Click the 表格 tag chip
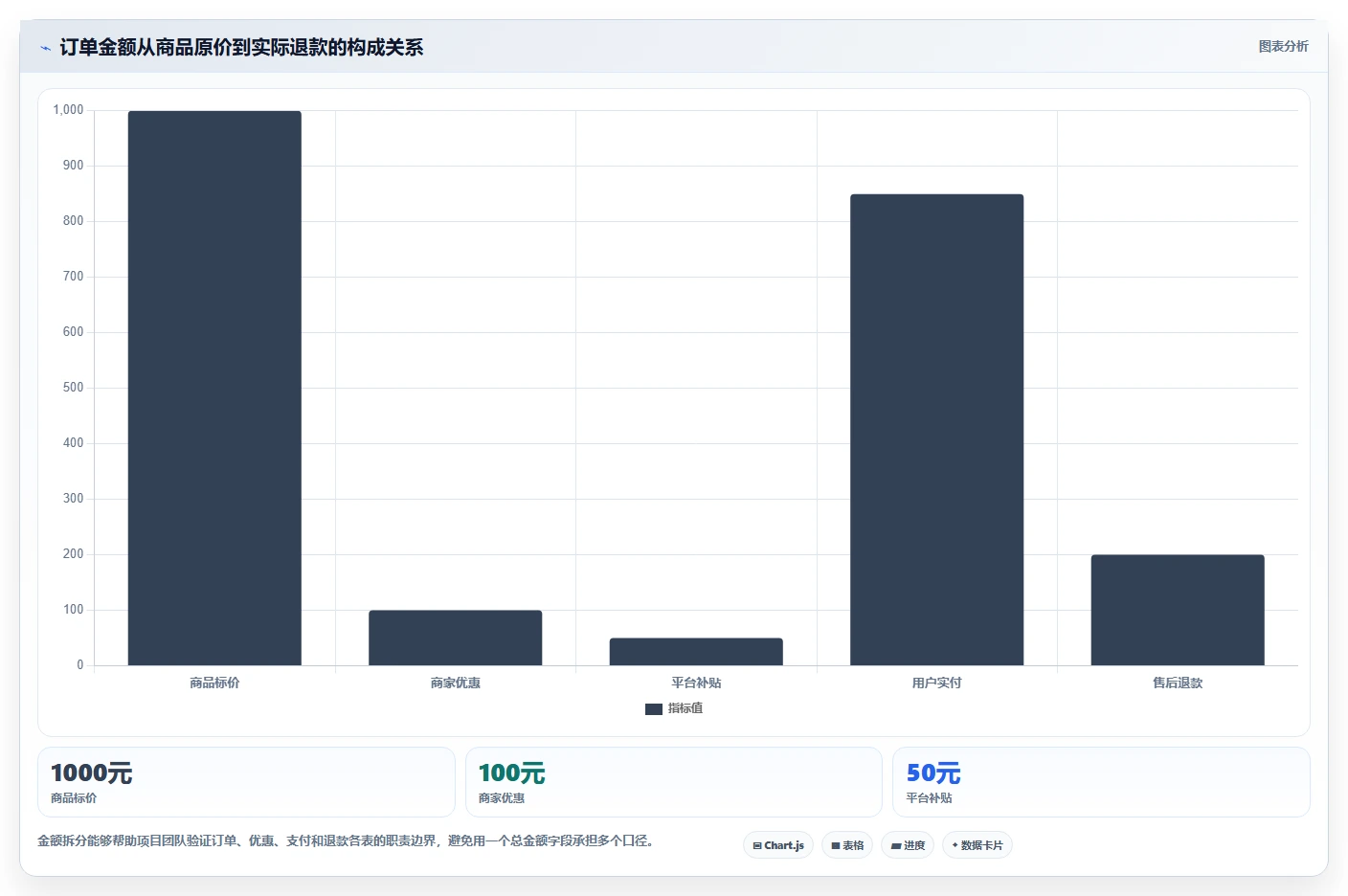The image size is (1348, 896). coord(847,845)
